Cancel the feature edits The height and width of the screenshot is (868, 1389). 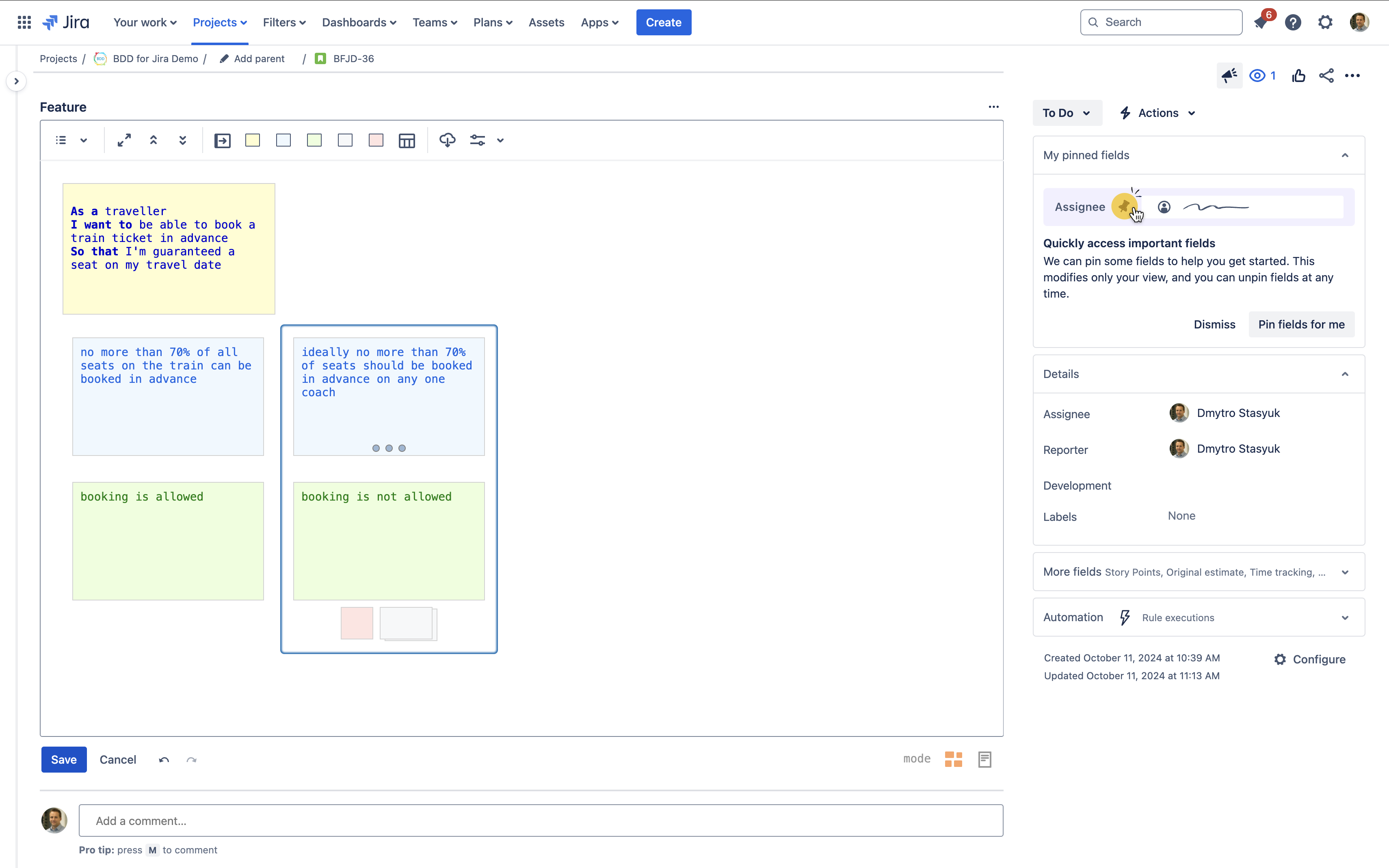point(118,760)
